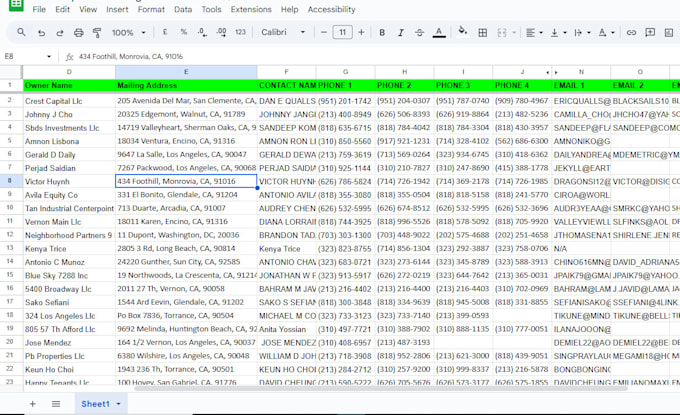
Task: Expand the name box dropdown arrow
Action: pos(49,56)
